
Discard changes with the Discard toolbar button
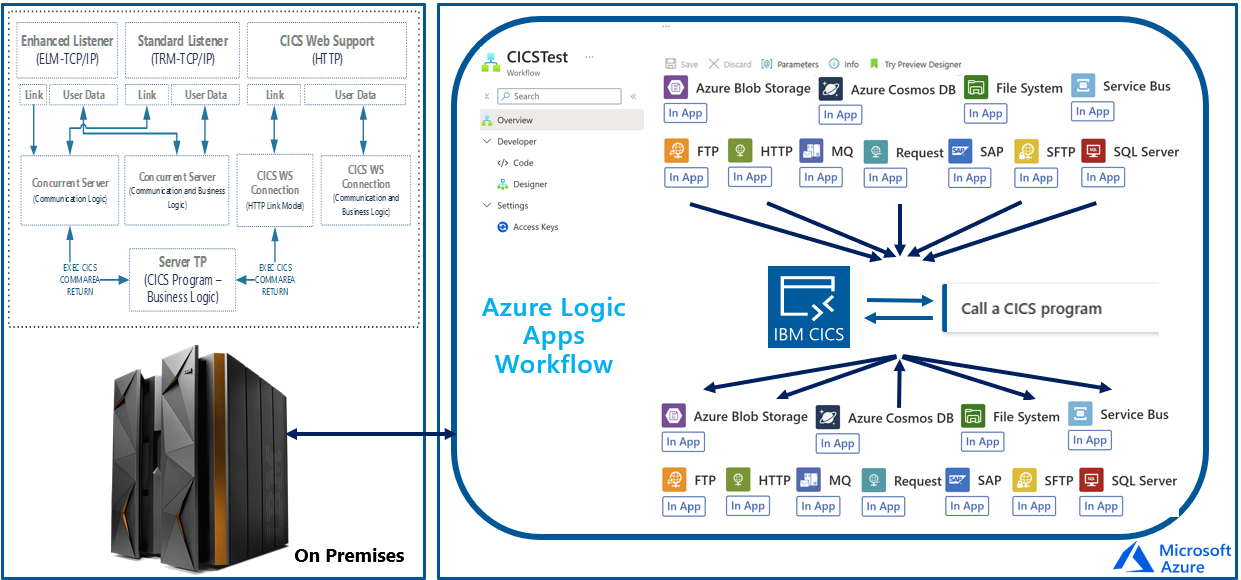pos(730,64)
